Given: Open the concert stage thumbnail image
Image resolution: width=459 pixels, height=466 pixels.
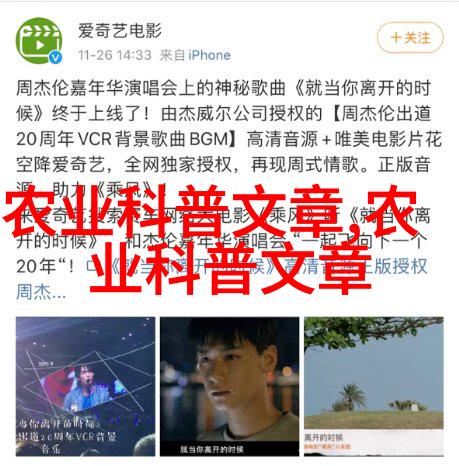Looking at the screenshot, I should 85,386.
